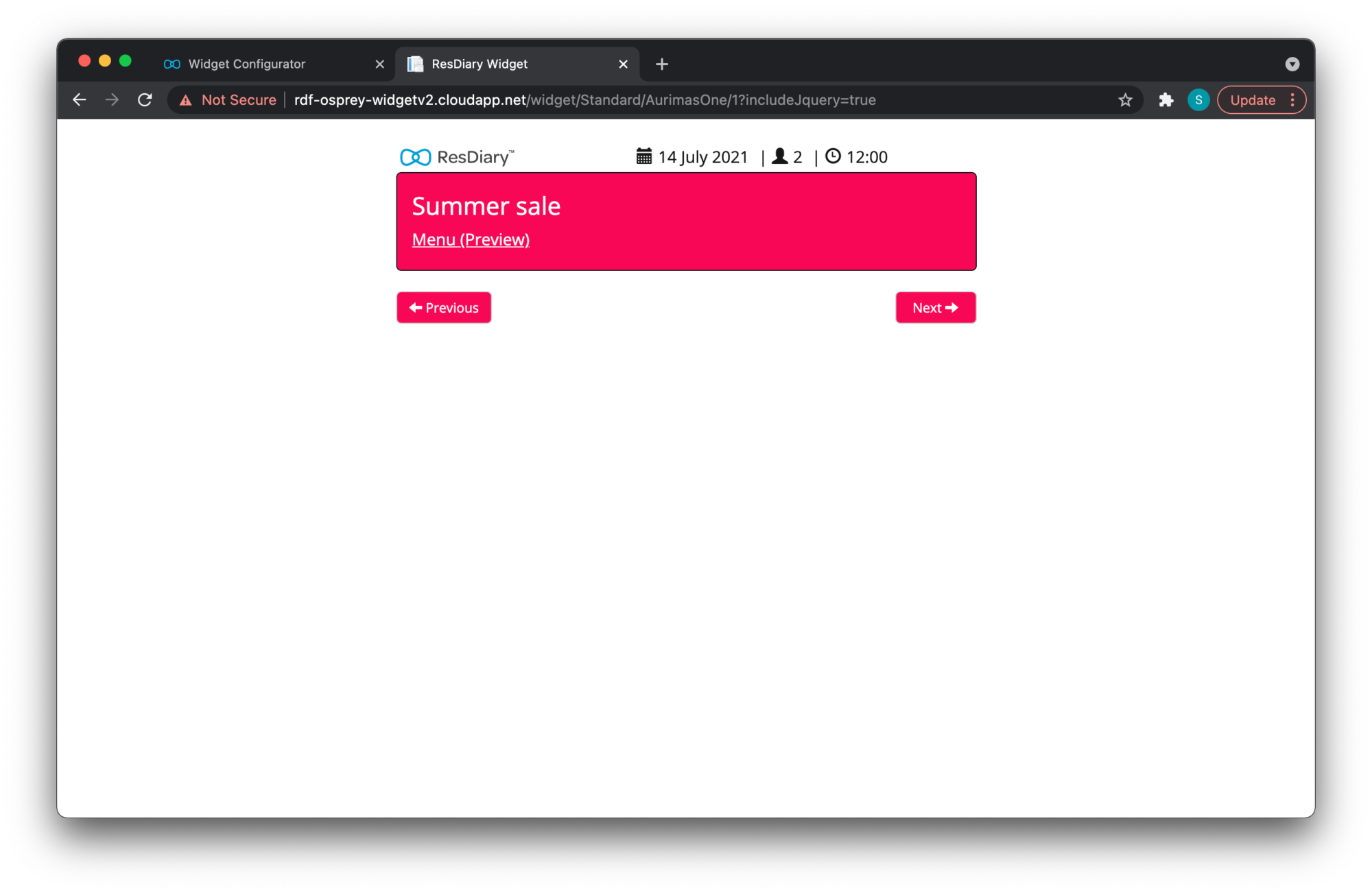Click the ResDiary logo
The image size is (1372, 893).
tap(457, 157)
